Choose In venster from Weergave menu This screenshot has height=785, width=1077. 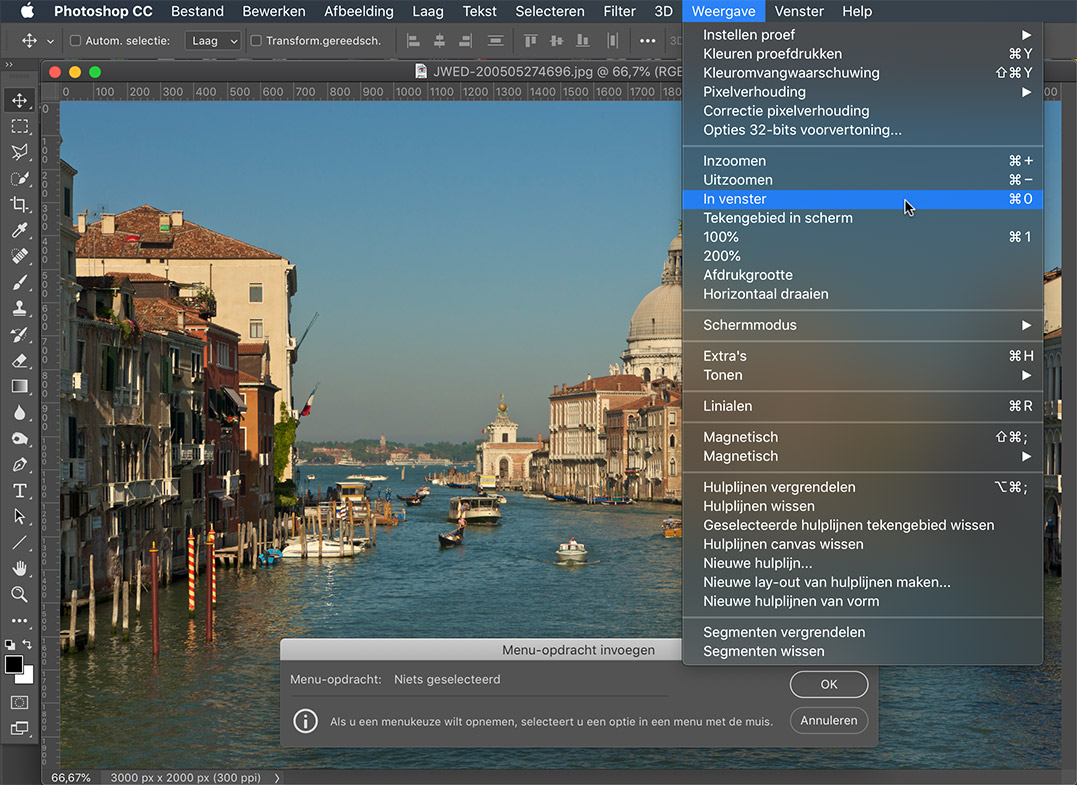click(735, 199)
